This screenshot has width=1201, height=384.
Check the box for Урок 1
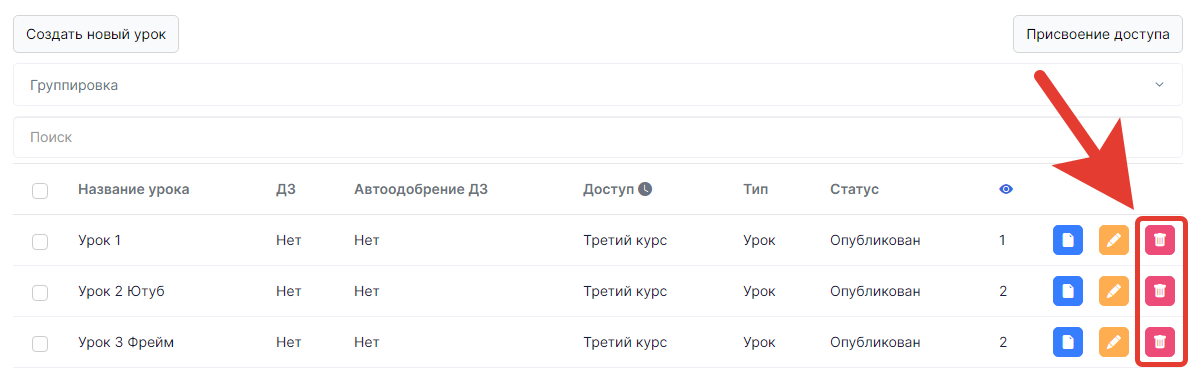[x=40, y=241]
